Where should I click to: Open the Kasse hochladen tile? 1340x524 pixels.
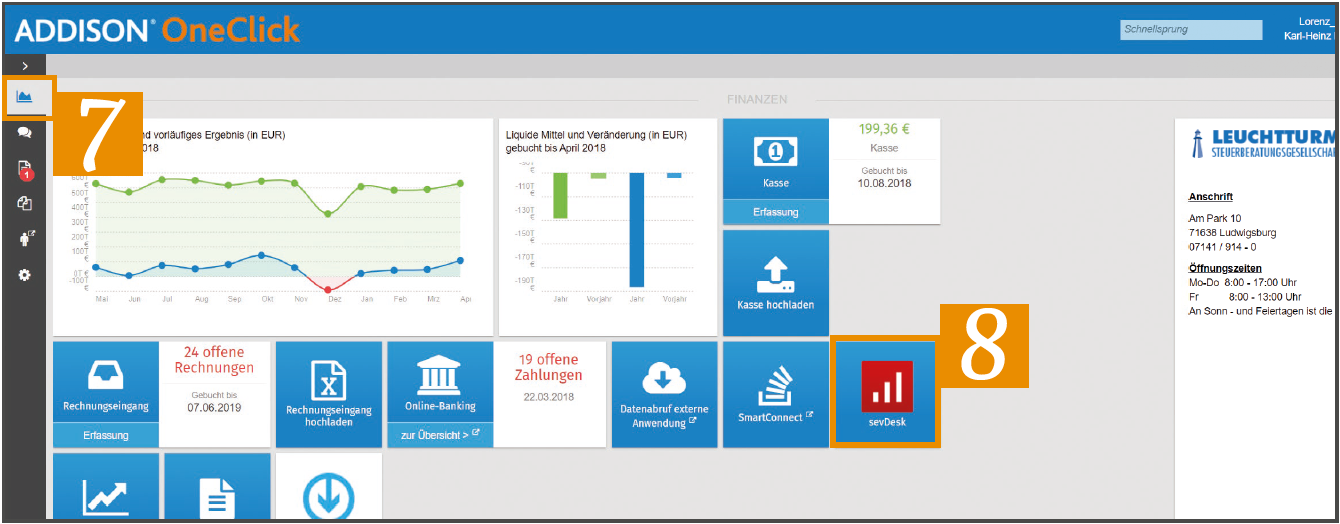click(775, 283)
